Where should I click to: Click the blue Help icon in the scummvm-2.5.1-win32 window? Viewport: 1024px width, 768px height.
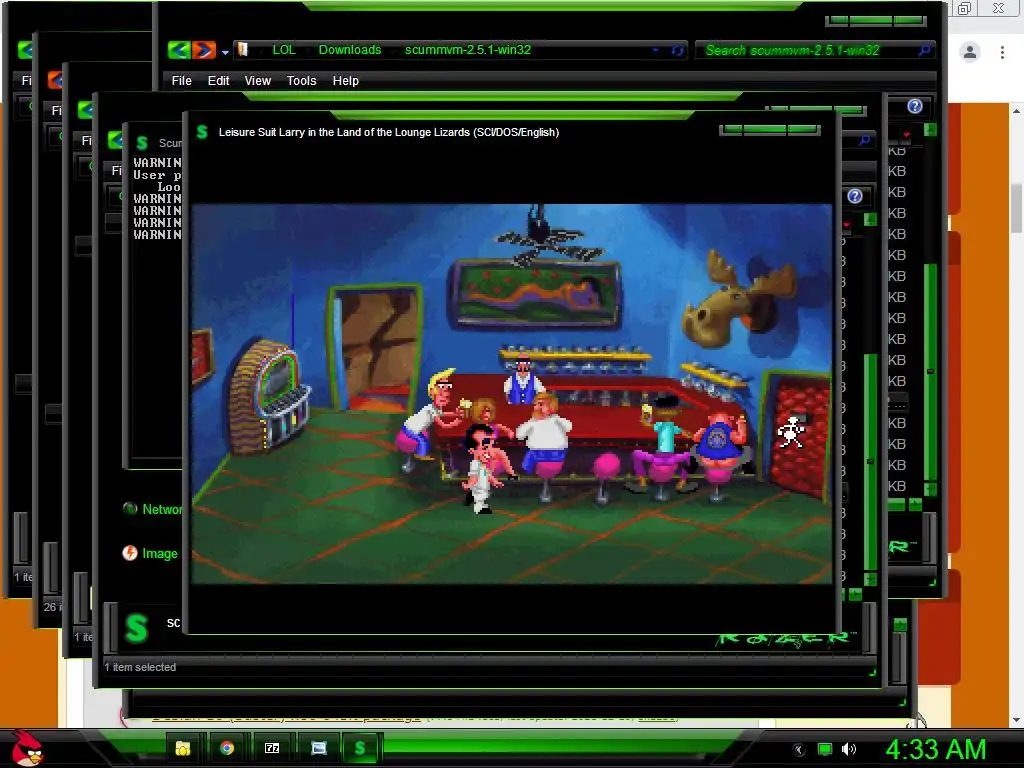click(x=915, y=106)
